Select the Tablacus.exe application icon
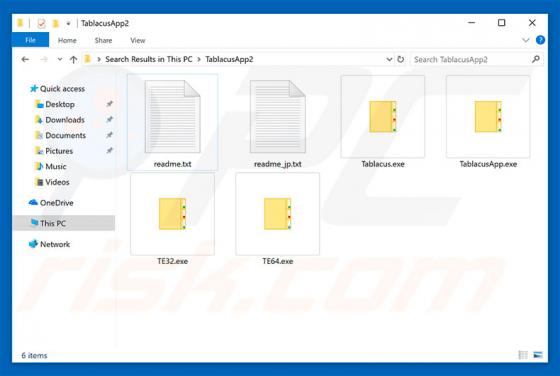The image size is (560, 376). [383, 116]
